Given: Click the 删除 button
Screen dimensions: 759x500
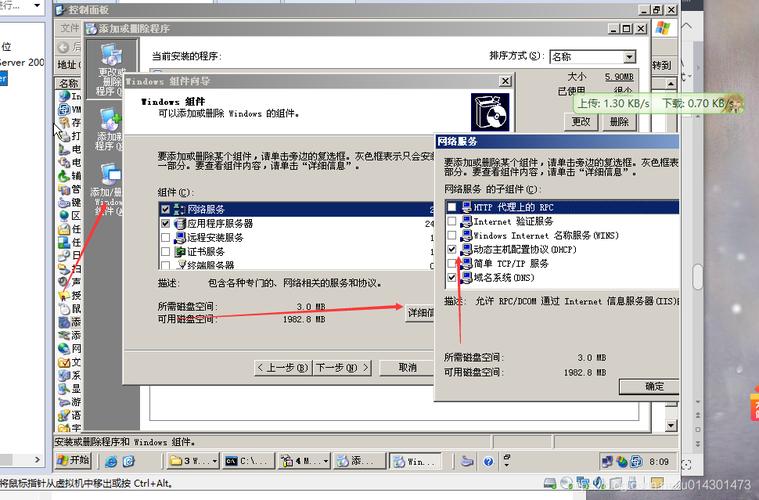Looking at the screenshot, I should (619, 121).
